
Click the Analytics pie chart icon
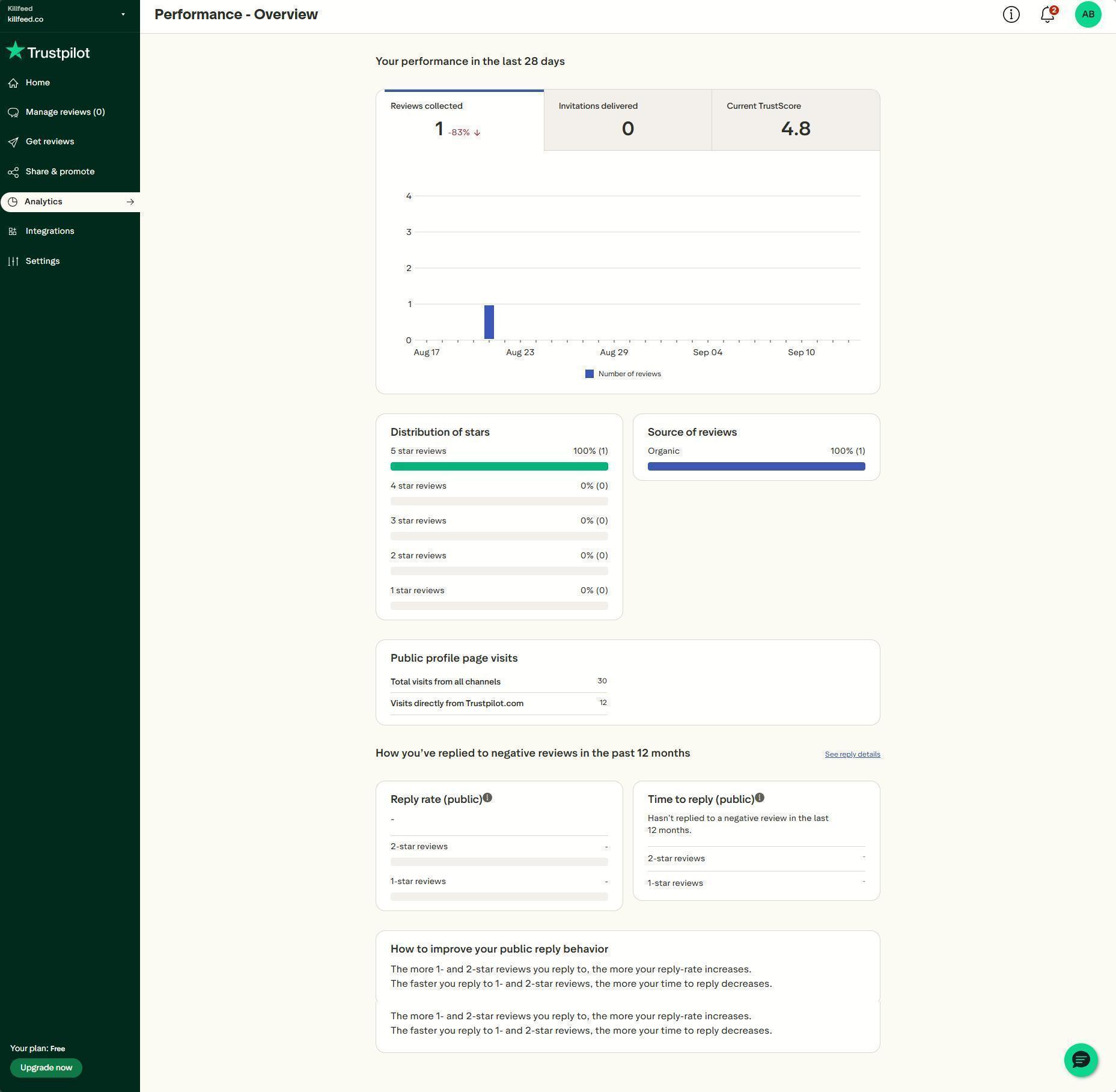click(x=13, y=202)
